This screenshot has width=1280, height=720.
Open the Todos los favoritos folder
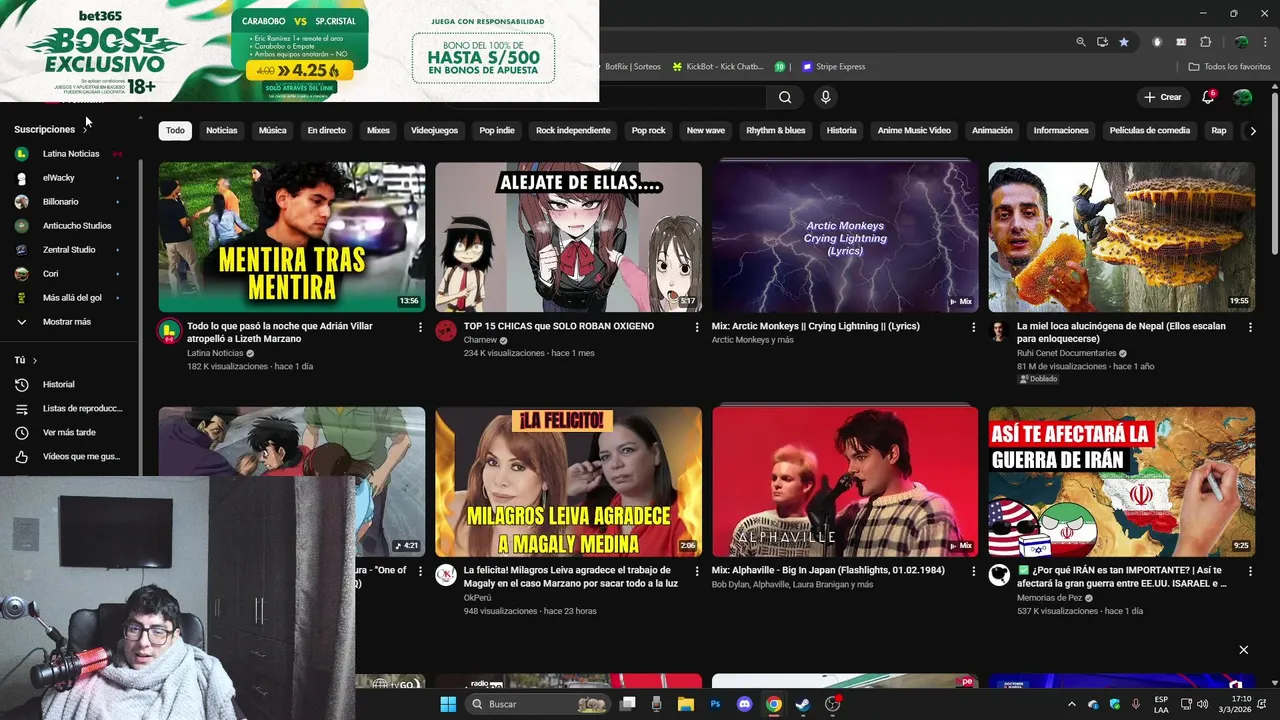click(x=1229, y=67)
